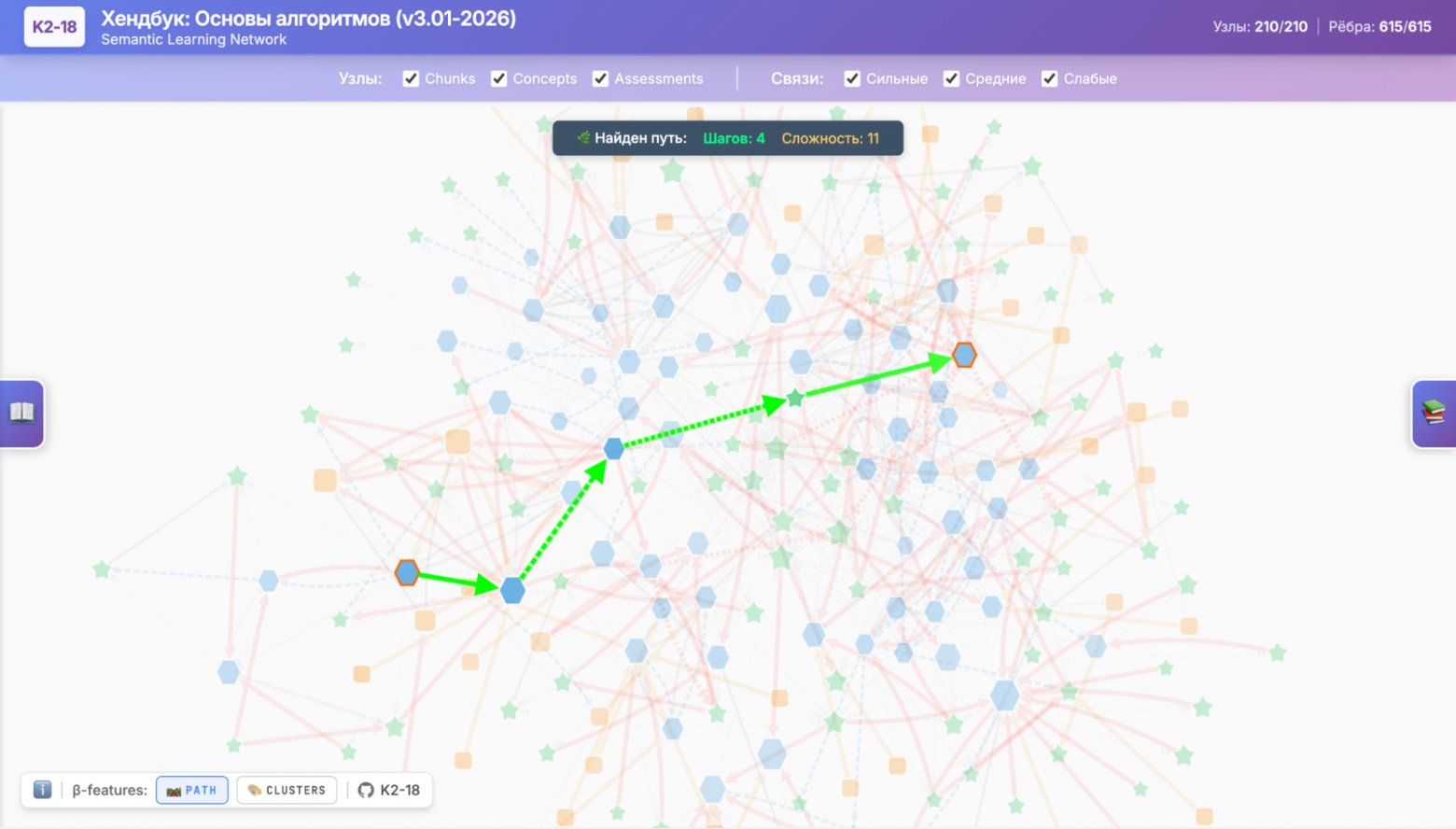The height and width of the screenshot is (829, 1456).
Task: Click the 'Semantic Learning Network' subtitle
Action: [x=193, y=39]
